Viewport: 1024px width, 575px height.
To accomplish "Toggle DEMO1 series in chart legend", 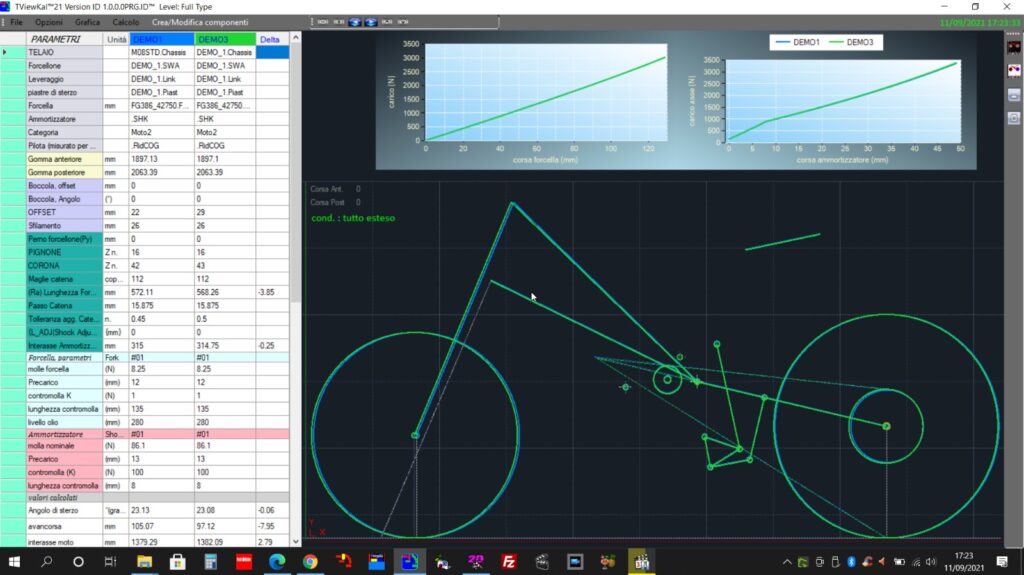I will click(x=795, y=42).
